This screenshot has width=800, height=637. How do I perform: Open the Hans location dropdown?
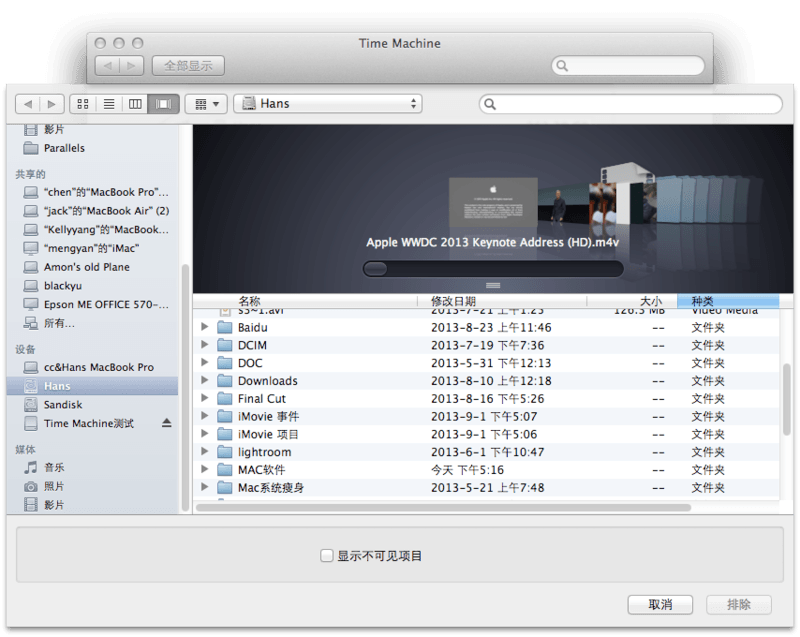point(327,104)
